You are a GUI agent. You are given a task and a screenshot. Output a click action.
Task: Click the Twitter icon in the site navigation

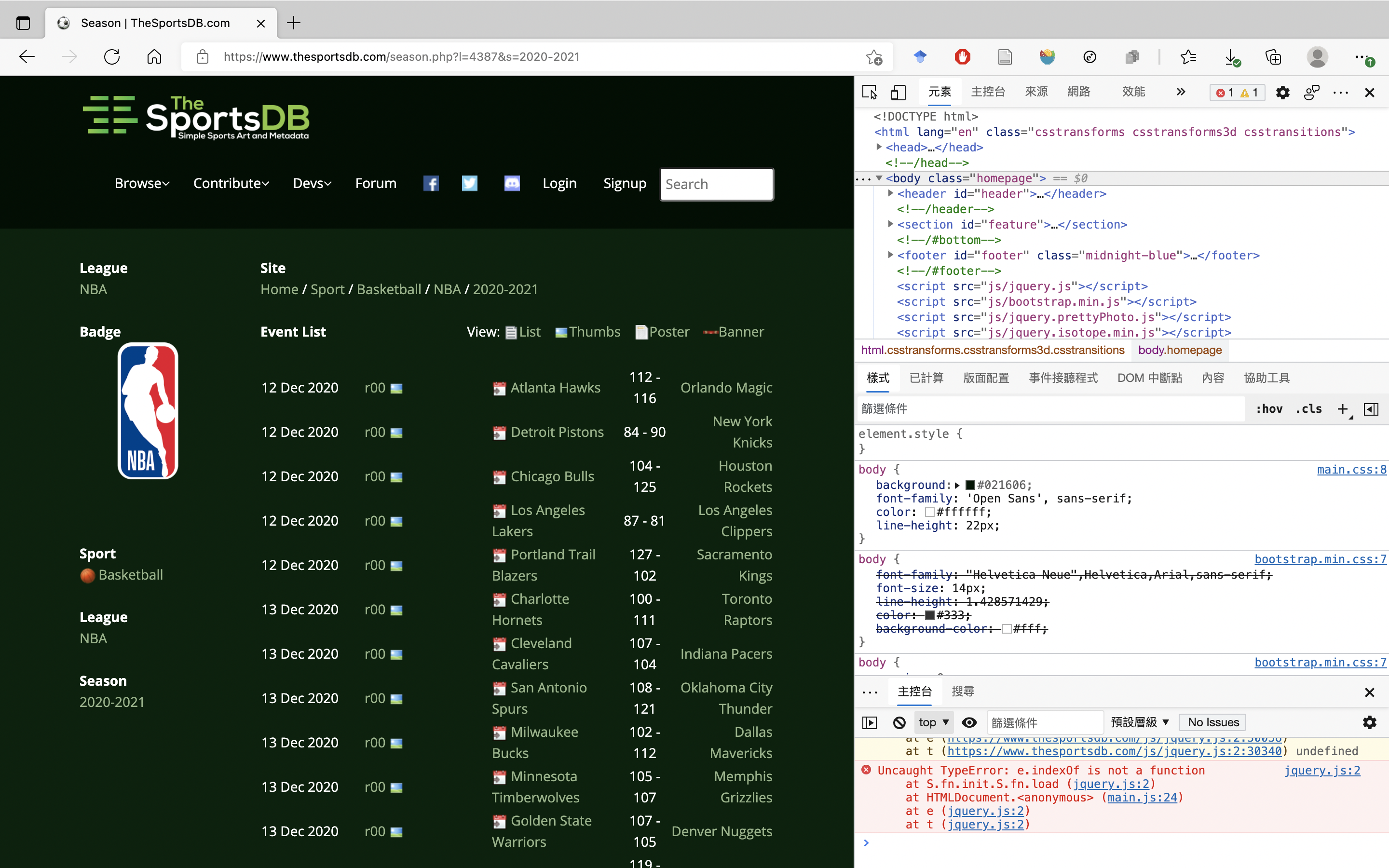469,184
